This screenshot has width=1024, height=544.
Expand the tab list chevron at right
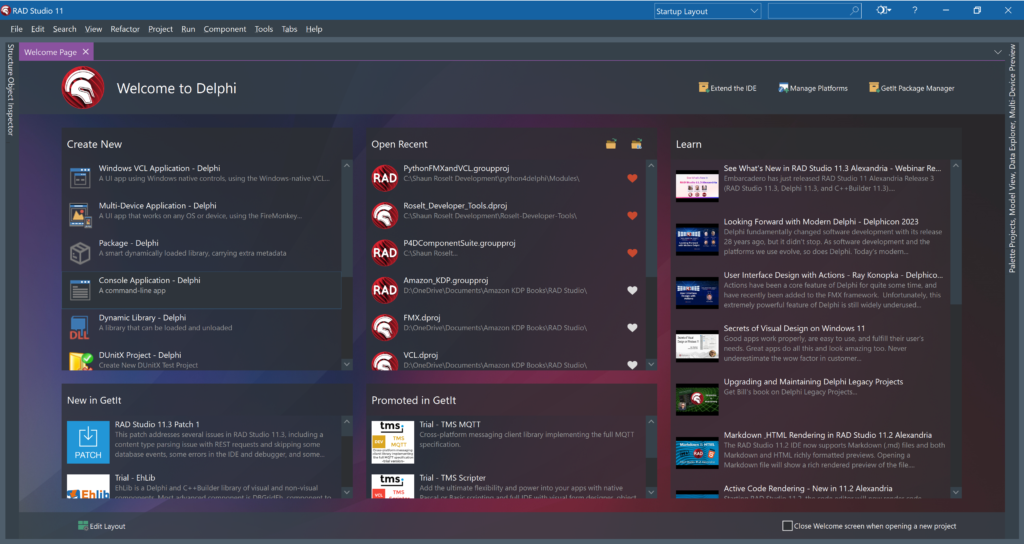tap(997, 51)
